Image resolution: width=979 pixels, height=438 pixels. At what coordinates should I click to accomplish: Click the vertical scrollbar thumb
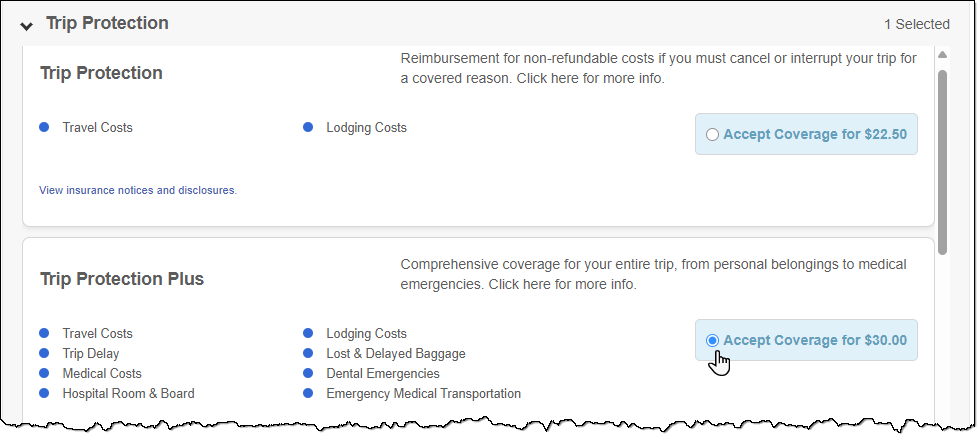(942, 162)
